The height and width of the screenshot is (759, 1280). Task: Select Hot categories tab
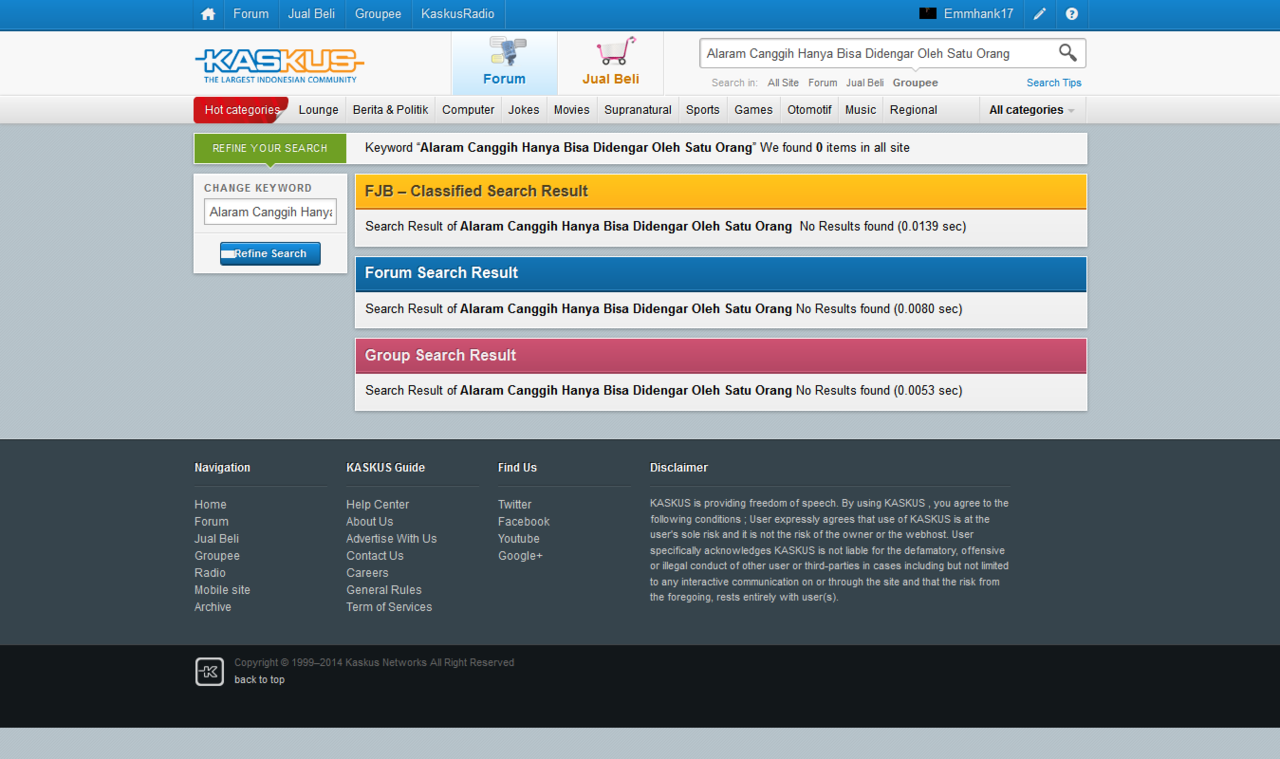tap(241, 110)
